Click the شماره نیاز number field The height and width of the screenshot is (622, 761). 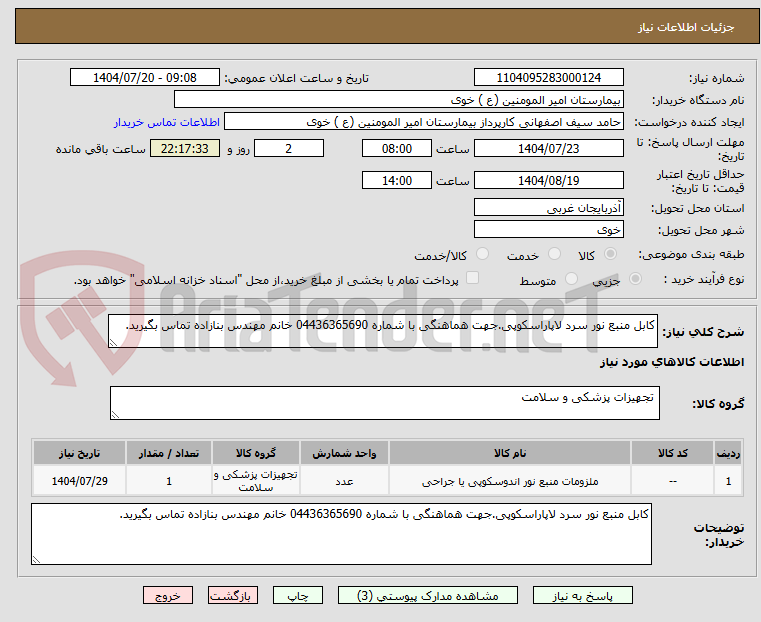548,78
